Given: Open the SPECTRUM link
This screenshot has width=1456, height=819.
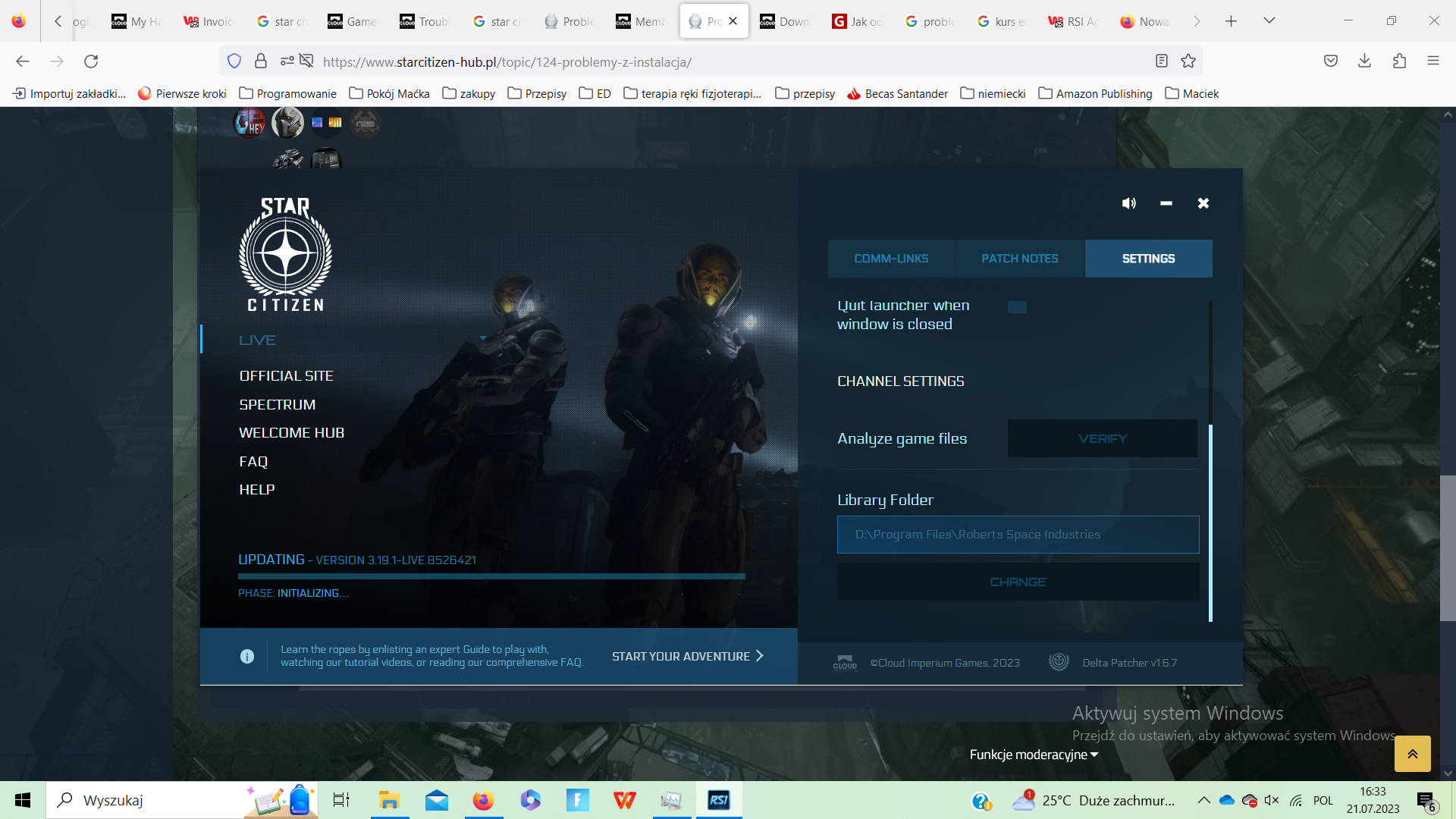Looking at the screenshot, I should click(x=277, y=404).
